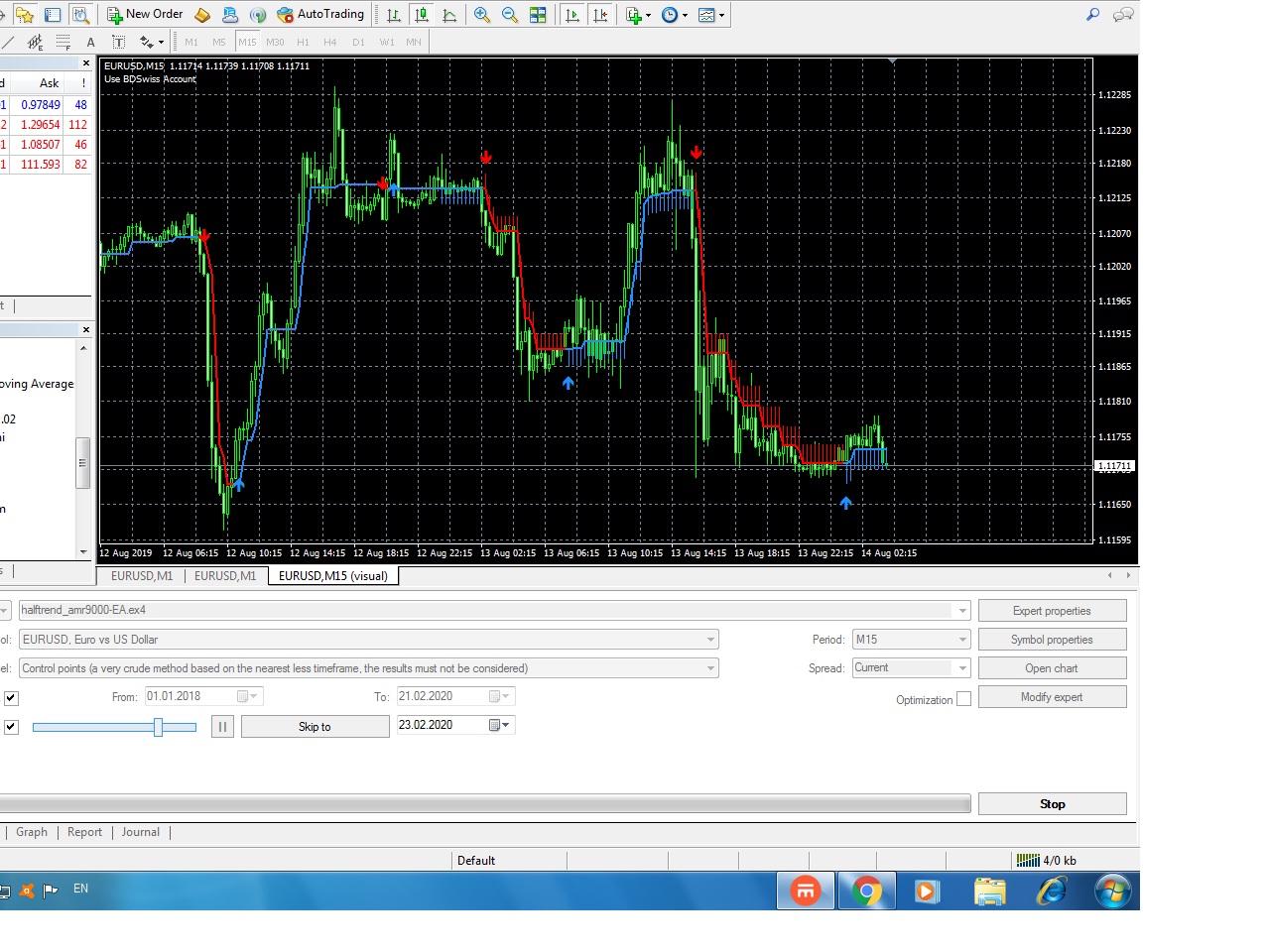Select the trendline drawing tool

pyautogui.click(x=8, y=42)
